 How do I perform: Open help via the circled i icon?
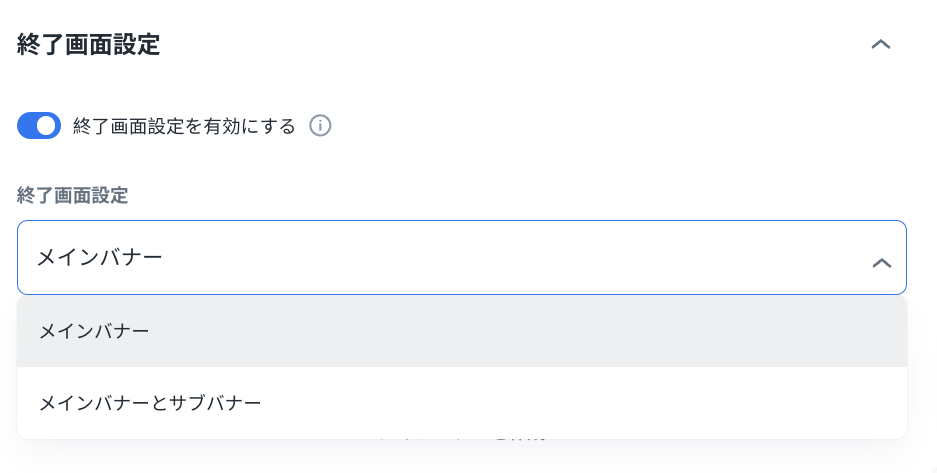[320, 126]
